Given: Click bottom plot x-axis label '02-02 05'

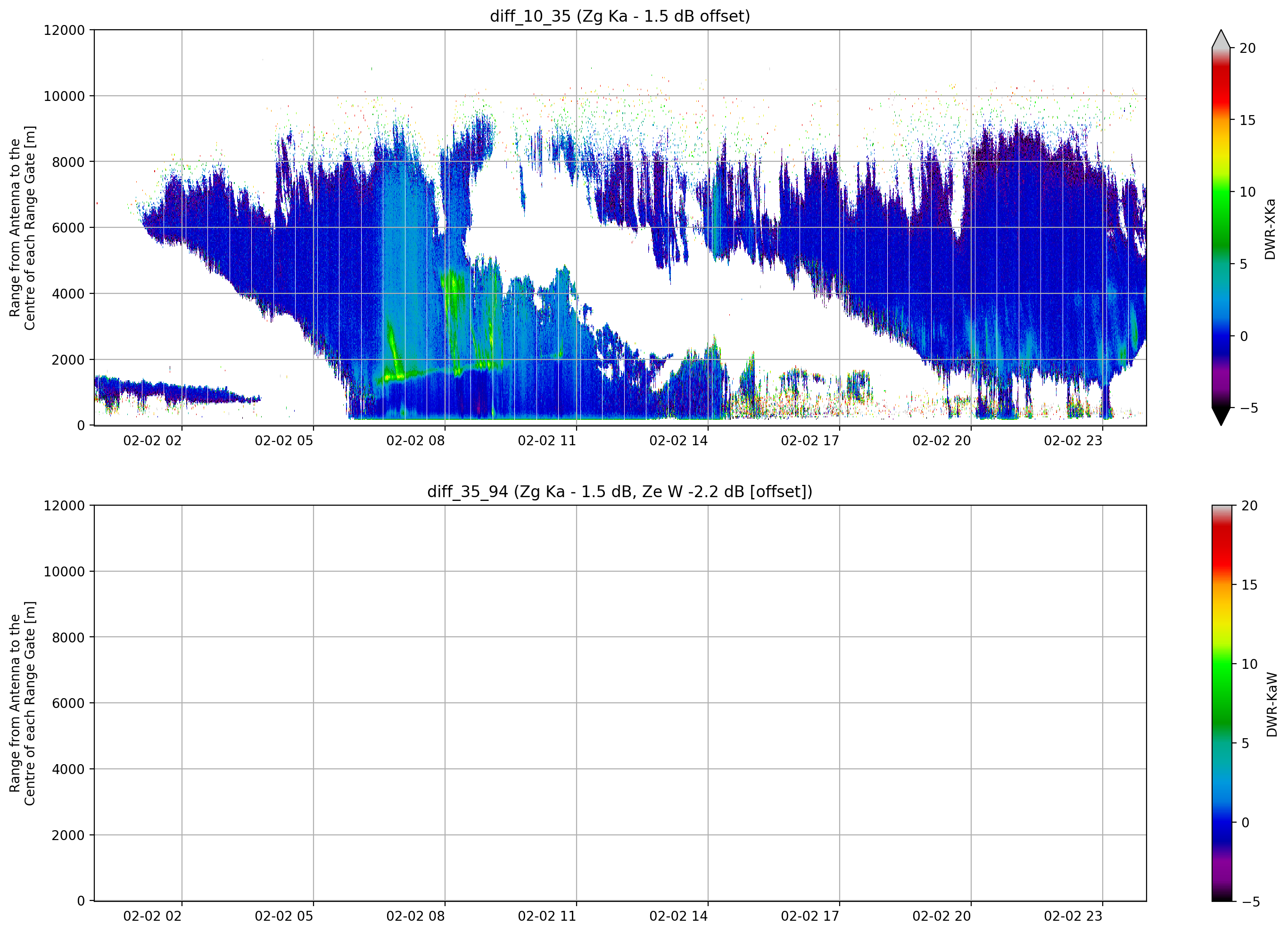Looking at the screenshot, I should (x=284, y=916).
